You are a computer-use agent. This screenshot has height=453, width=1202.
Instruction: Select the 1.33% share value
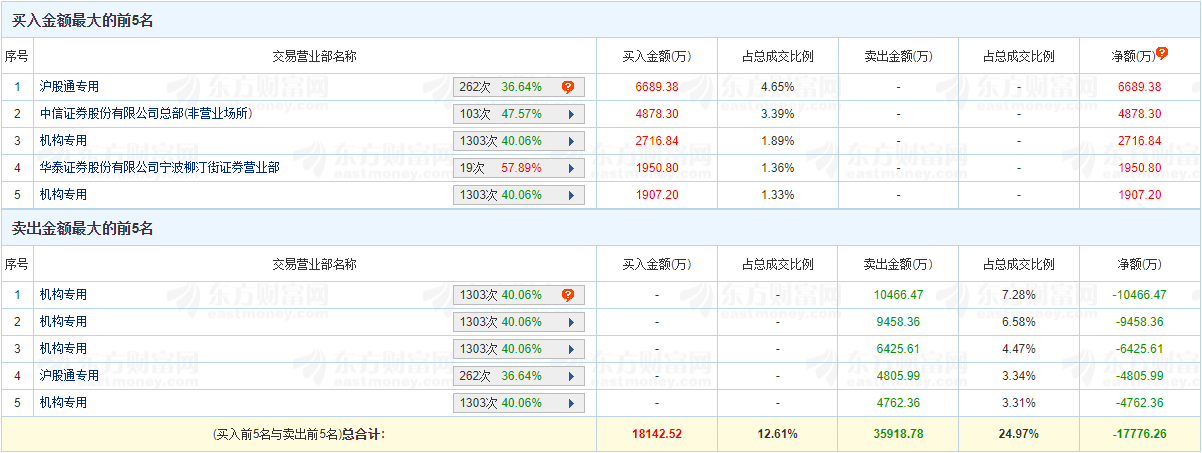coord(777,195)
